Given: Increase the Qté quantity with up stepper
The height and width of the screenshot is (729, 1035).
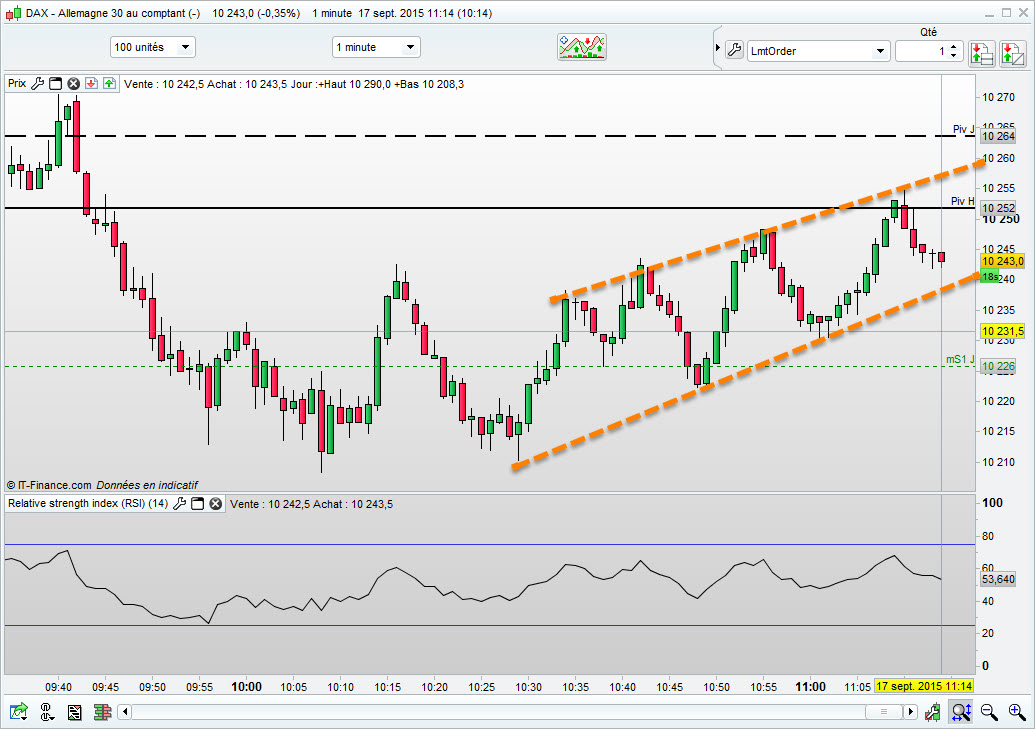Looking at the screenshot, I should pyautogui.click(x=953, y=46).
